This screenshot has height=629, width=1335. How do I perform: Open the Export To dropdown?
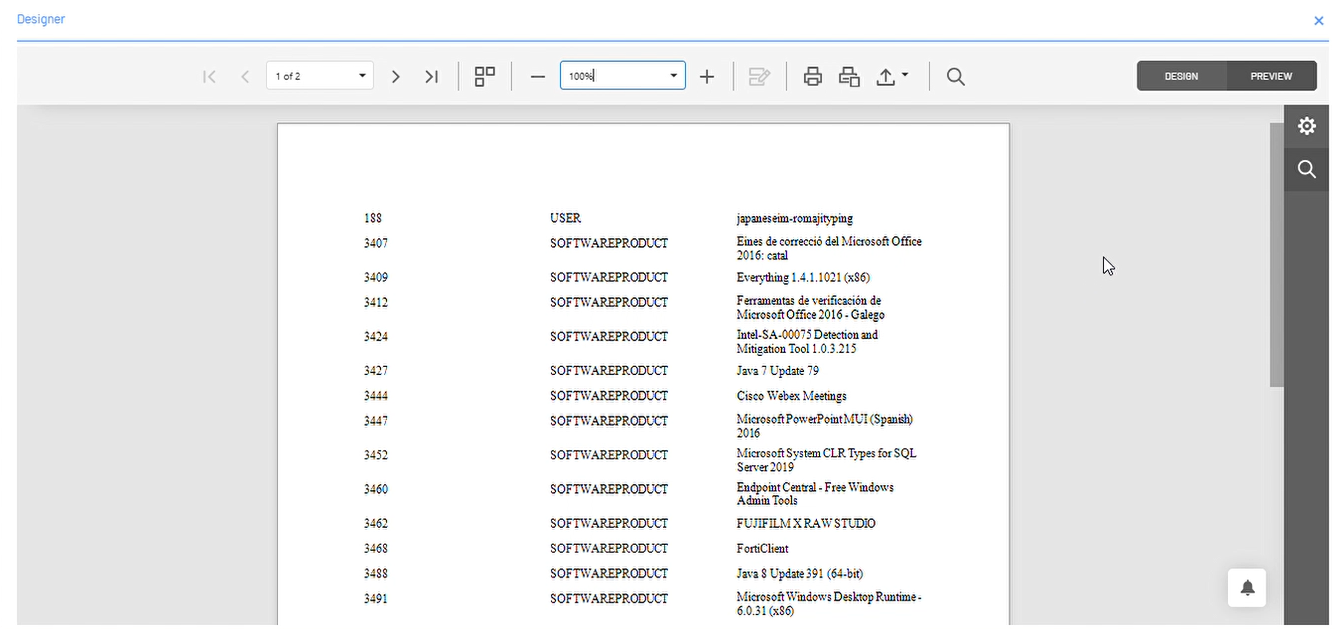(892, 77)
